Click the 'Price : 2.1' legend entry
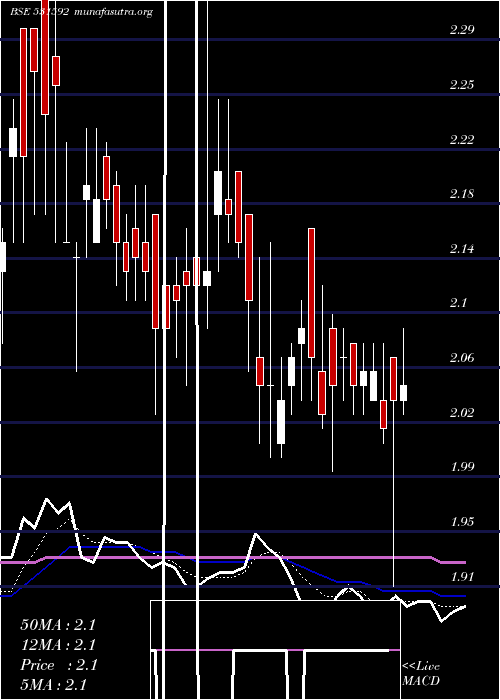Image resolution: width=500 pixels, height=700 pixels. [x=58, y=665]
